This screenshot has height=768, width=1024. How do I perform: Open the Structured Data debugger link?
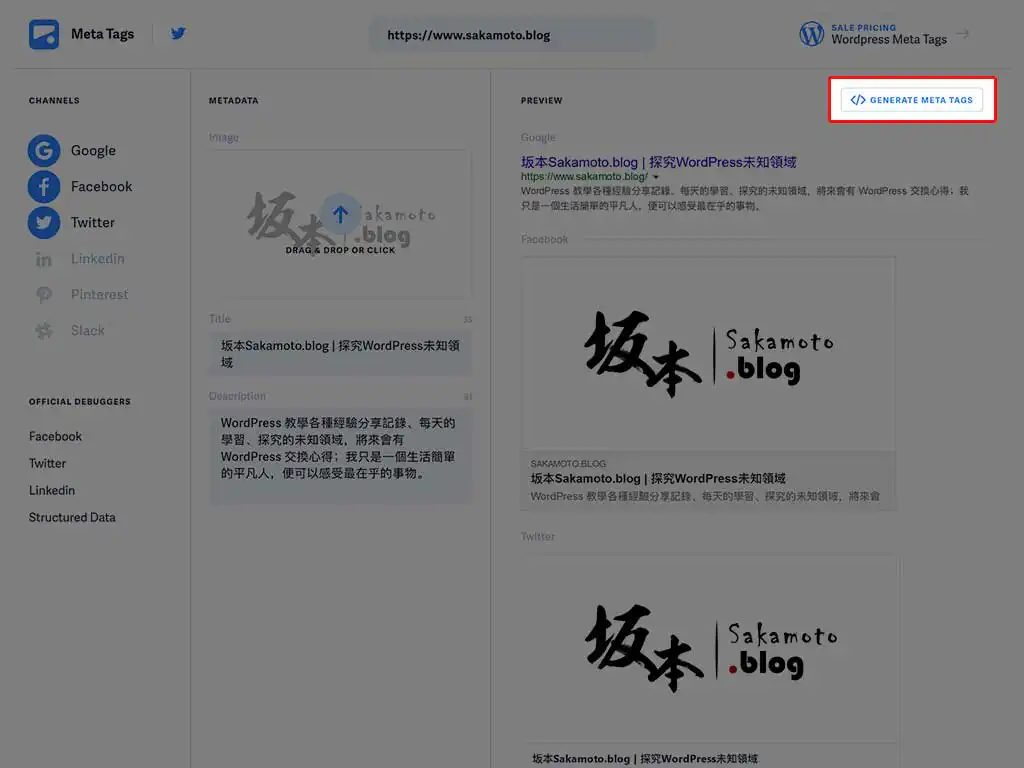tap(72, 518)
